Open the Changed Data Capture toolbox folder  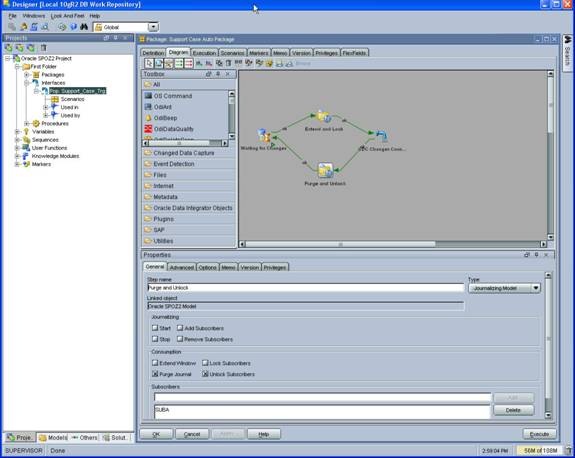(188, 153)
